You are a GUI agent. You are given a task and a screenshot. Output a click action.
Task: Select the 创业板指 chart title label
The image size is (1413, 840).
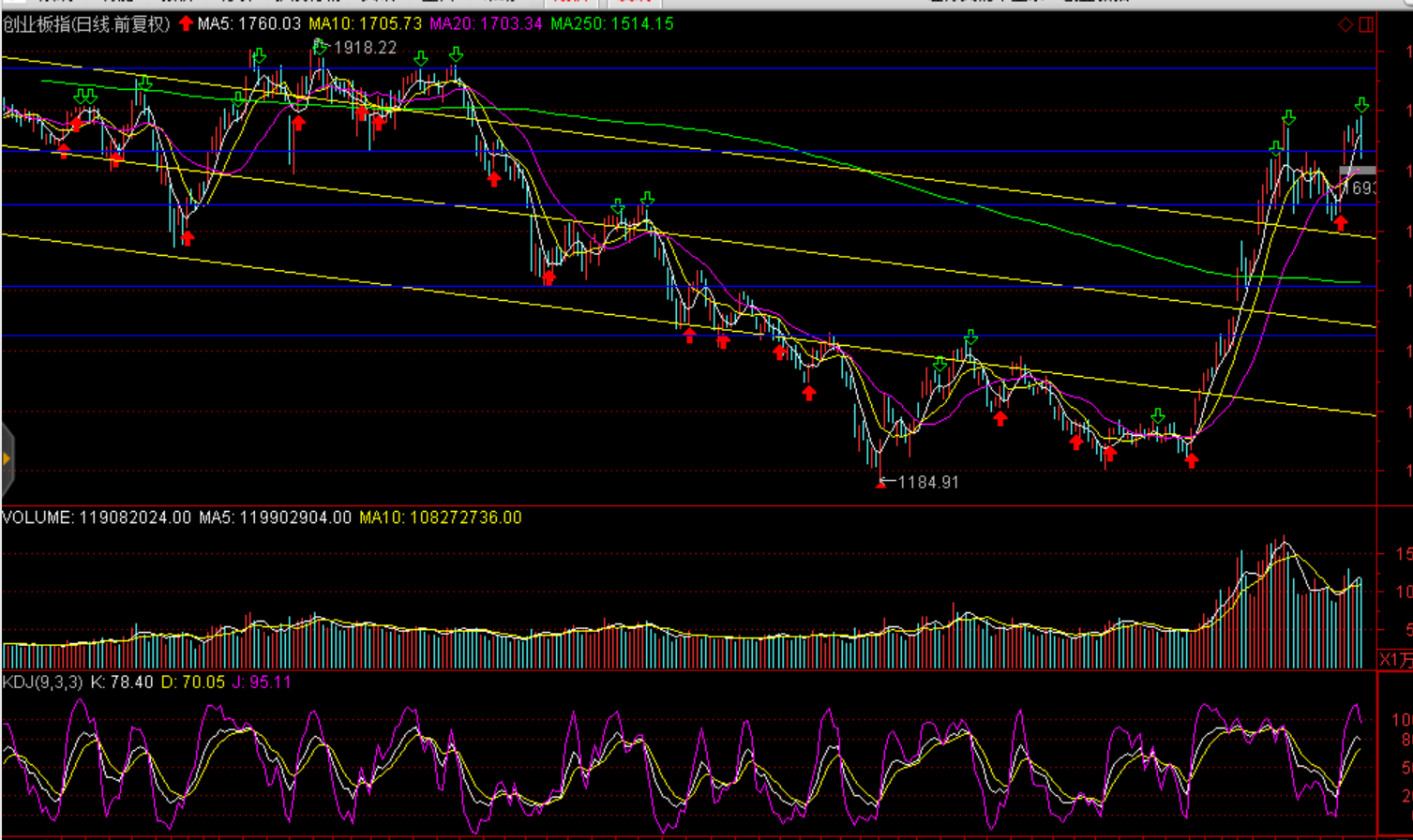(x=86, y=23)
